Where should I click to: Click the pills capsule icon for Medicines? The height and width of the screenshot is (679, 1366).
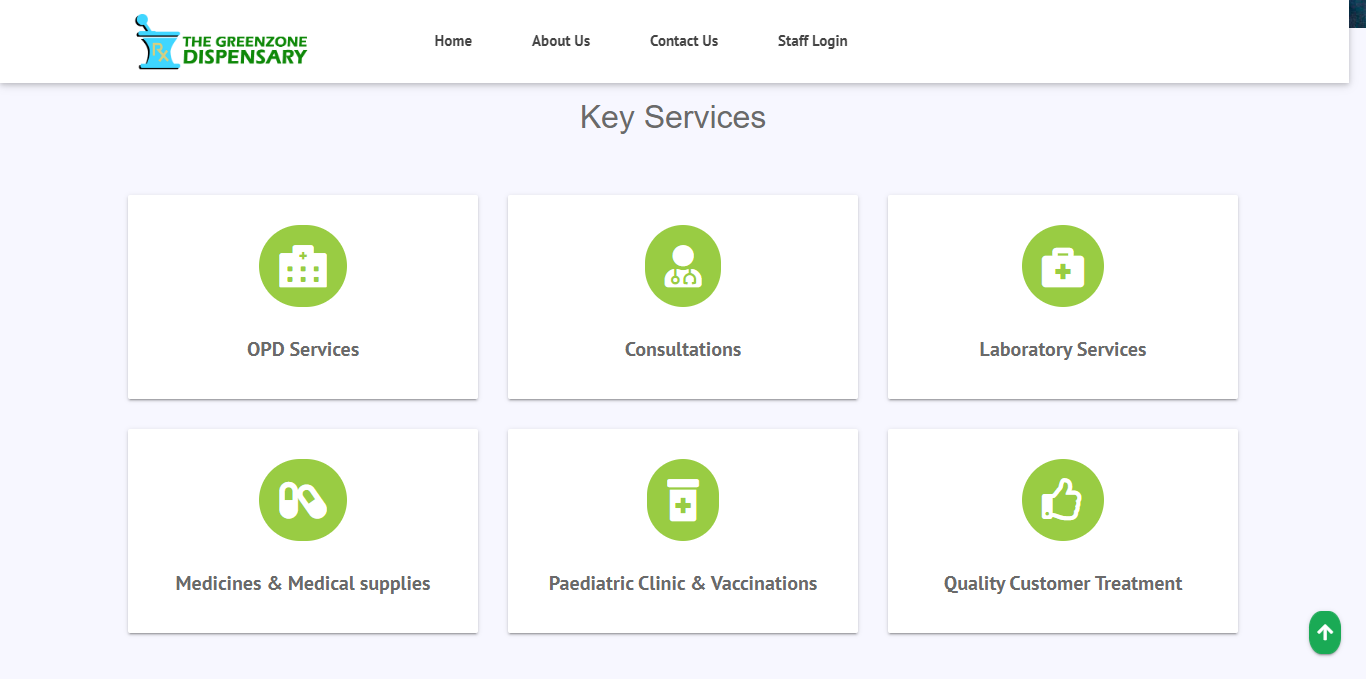pos(303,500)
